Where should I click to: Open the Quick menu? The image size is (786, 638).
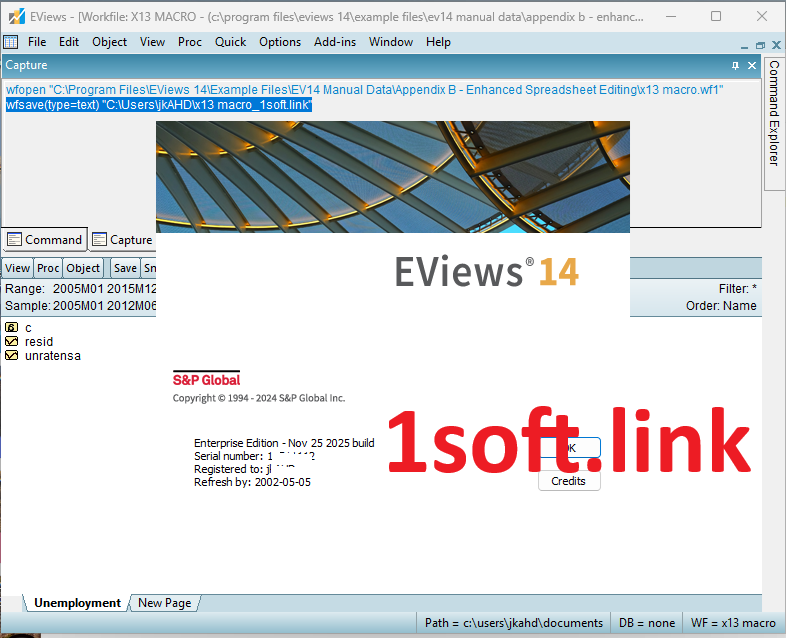[x=230, y=42]
